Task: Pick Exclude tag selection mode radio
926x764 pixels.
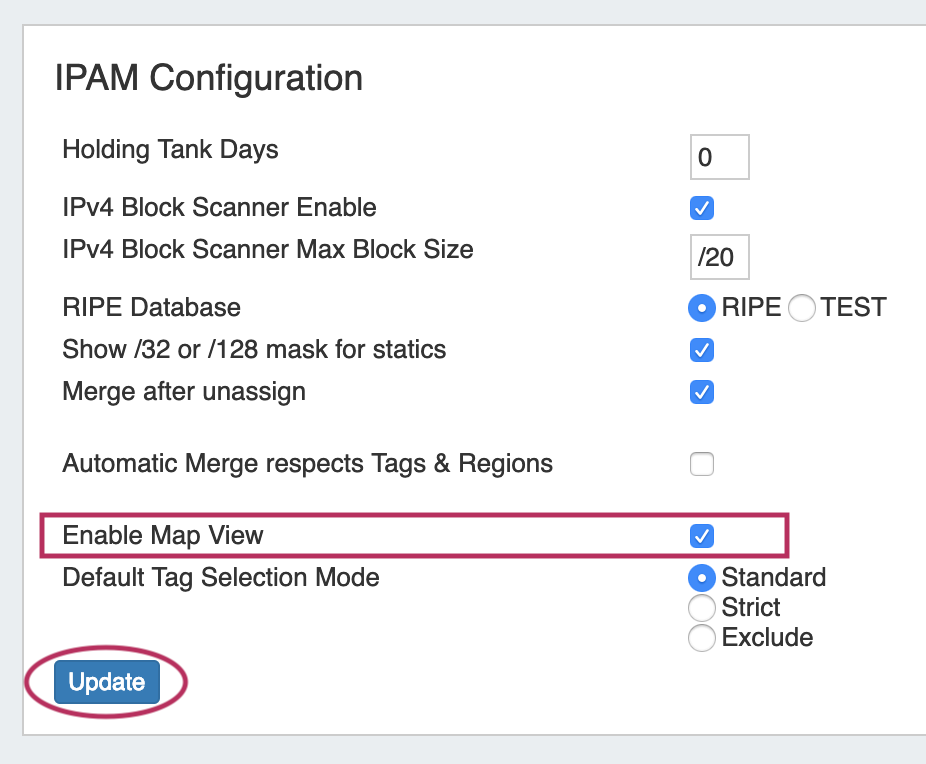Action: tap(703, 637)
